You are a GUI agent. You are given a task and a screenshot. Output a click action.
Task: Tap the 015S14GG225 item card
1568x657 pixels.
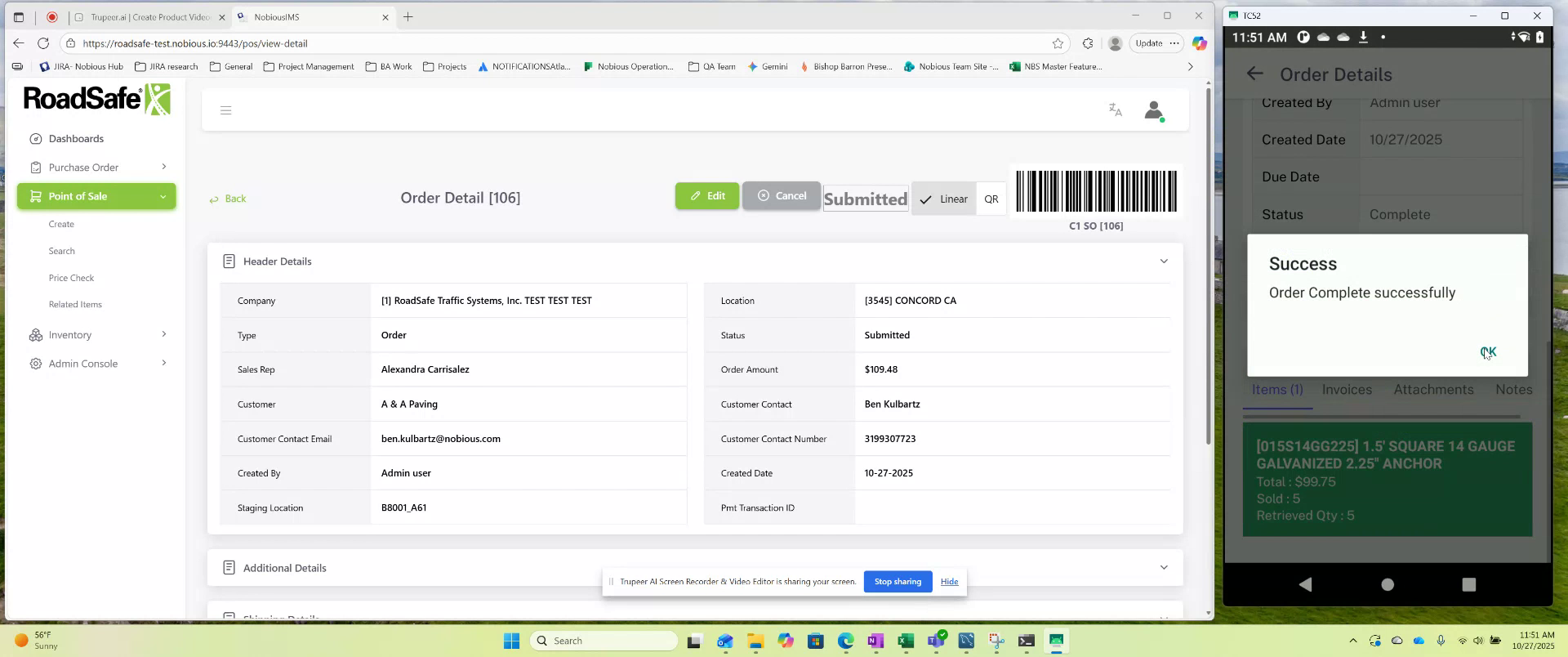tap(1388, 480)
